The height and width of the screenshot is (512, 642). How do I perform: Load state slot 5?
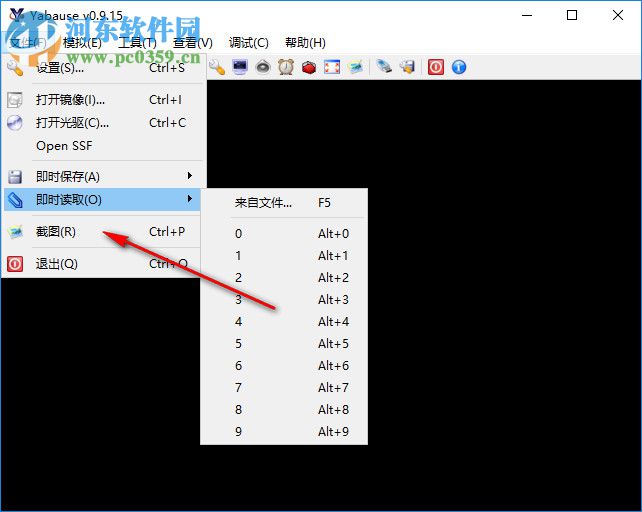284,344
